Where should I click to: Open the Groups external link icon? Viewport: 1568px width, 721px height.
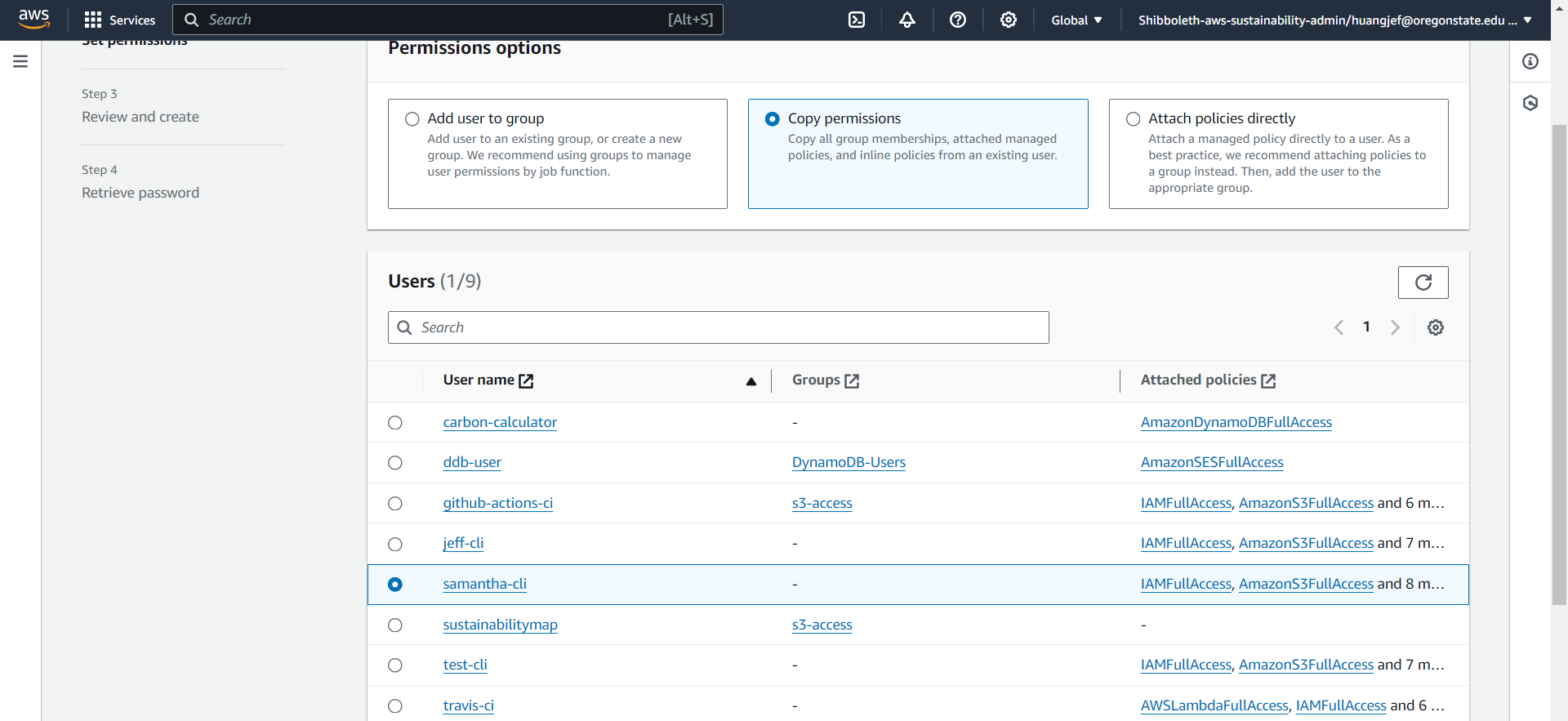coord(852,381)
